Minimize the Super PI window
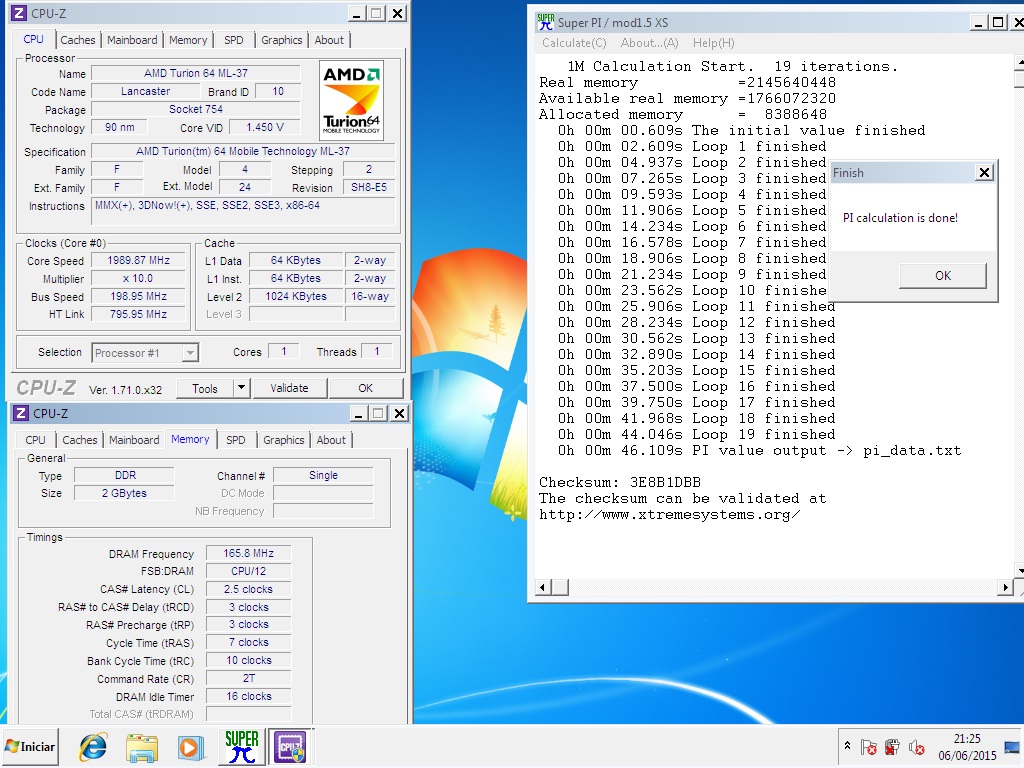1024x768 pixels. 978,22
